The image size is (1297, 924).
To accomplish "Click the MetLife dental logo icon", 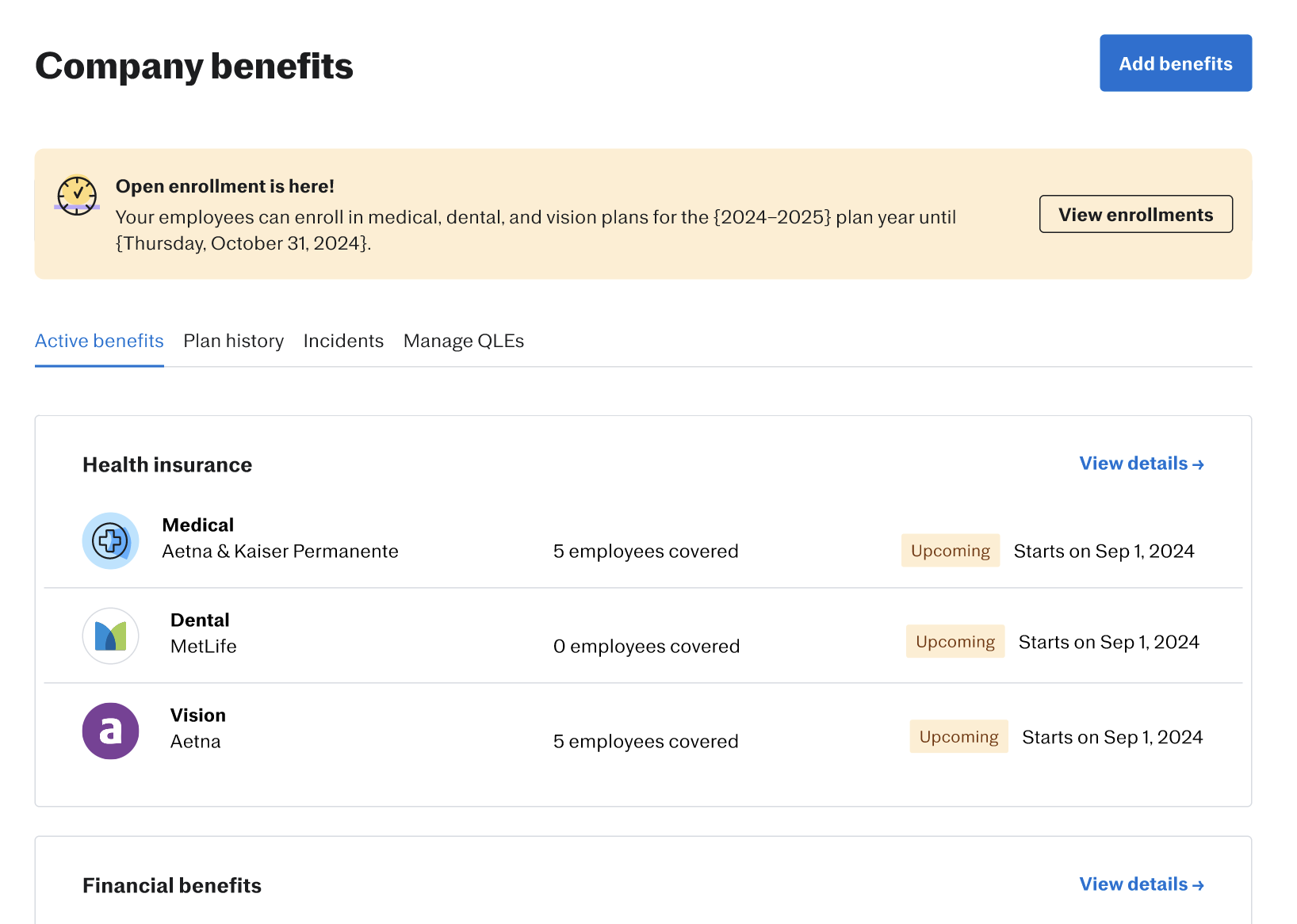I will tap(111, 636).
